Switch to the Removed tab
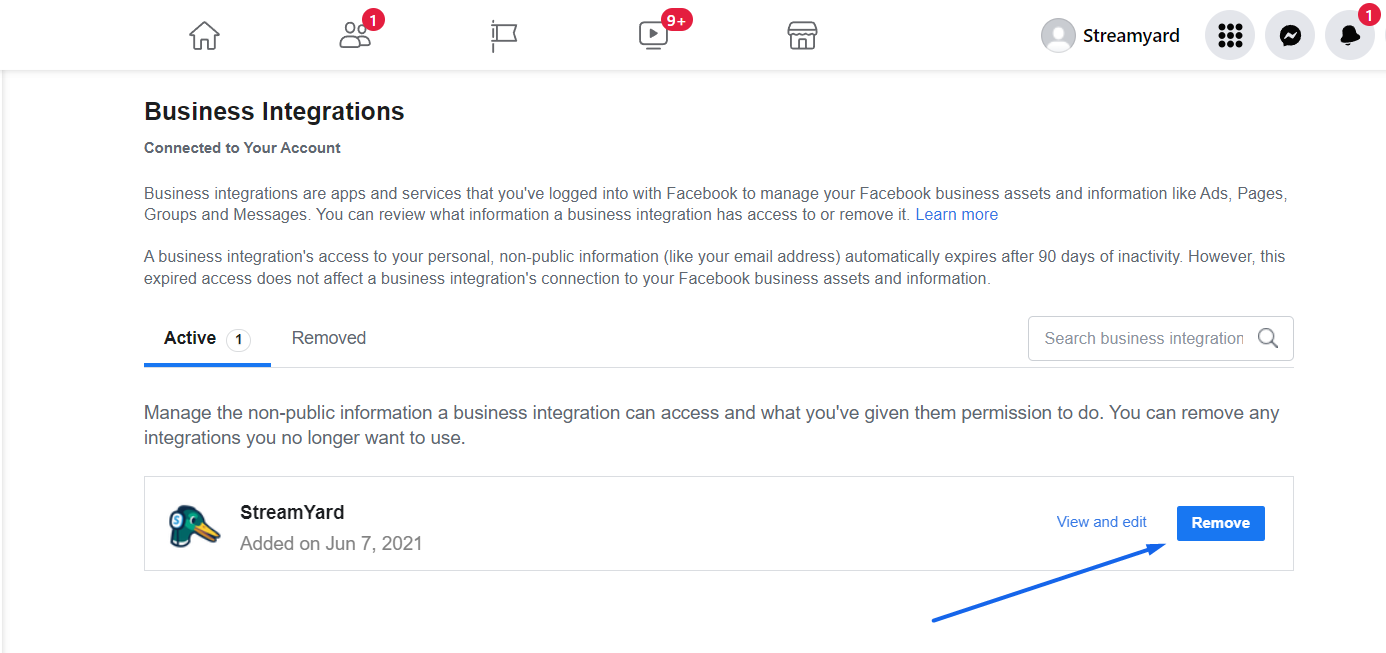 click(x=329, y=338)
